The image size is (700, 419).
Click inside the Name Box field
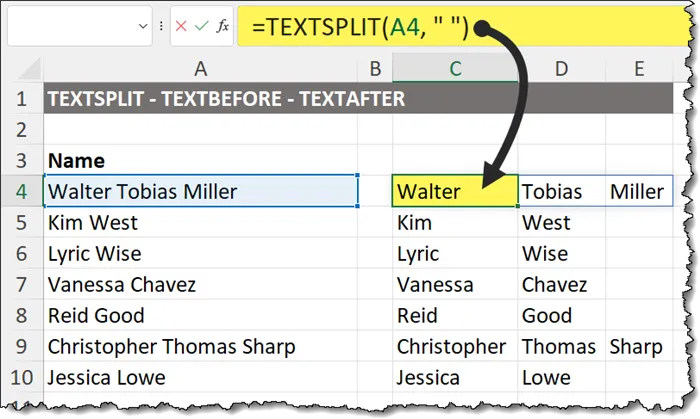click(x=70, y=28)
